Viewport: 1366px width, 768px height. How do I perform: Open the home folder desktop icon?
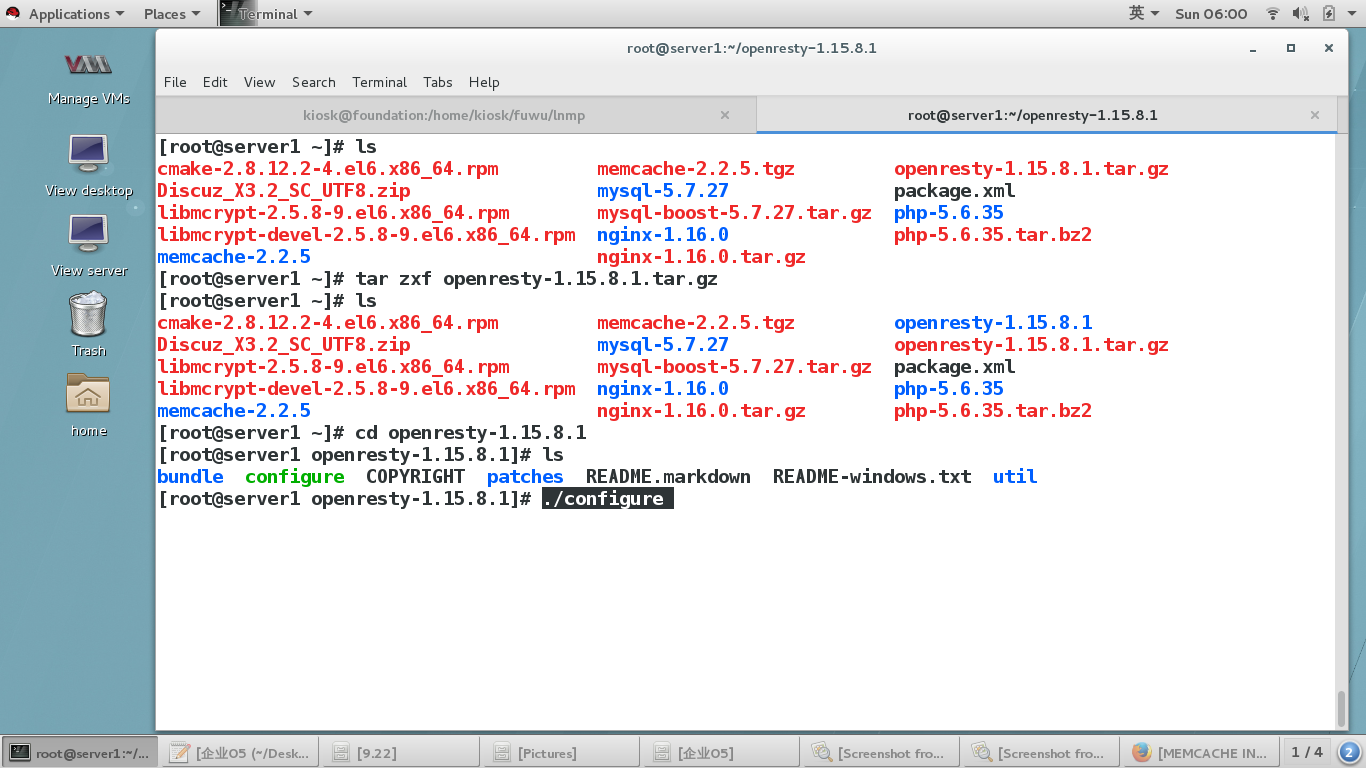point(88,405)
